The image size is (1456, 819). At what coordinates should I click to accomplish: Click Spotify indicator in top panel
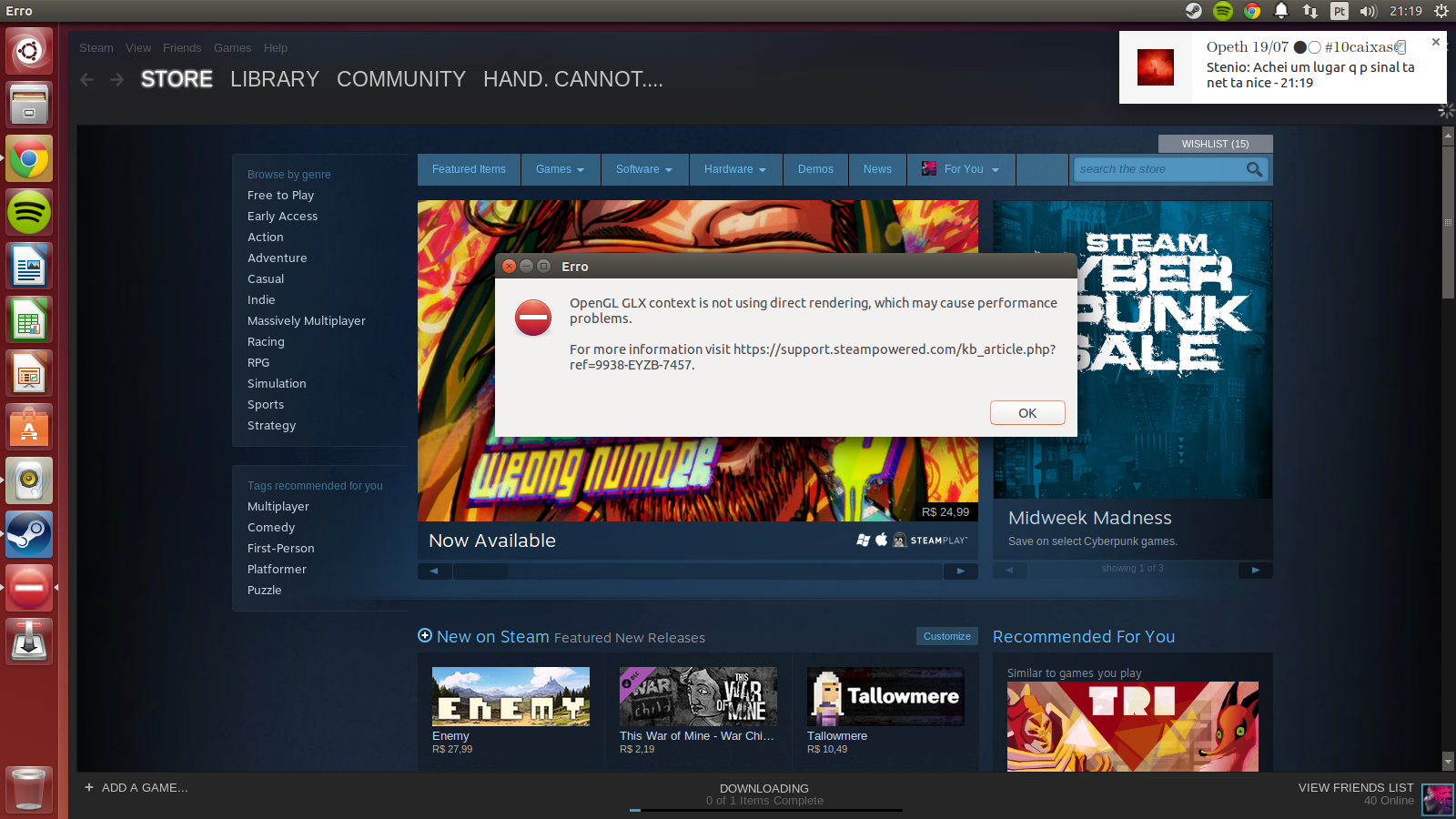pyautogui.click(x=1223, y=11)
